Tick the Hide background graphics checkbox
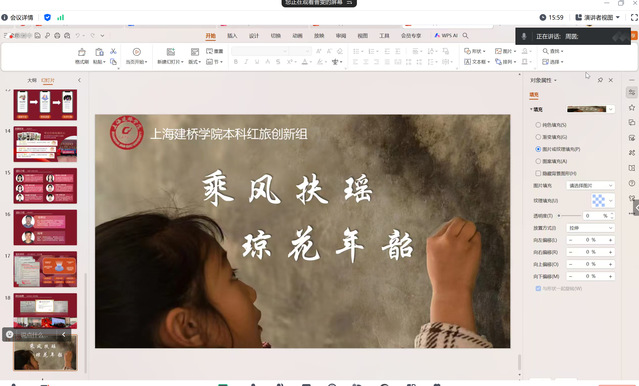This screenshot has height=386, width=639. (538, 173)
